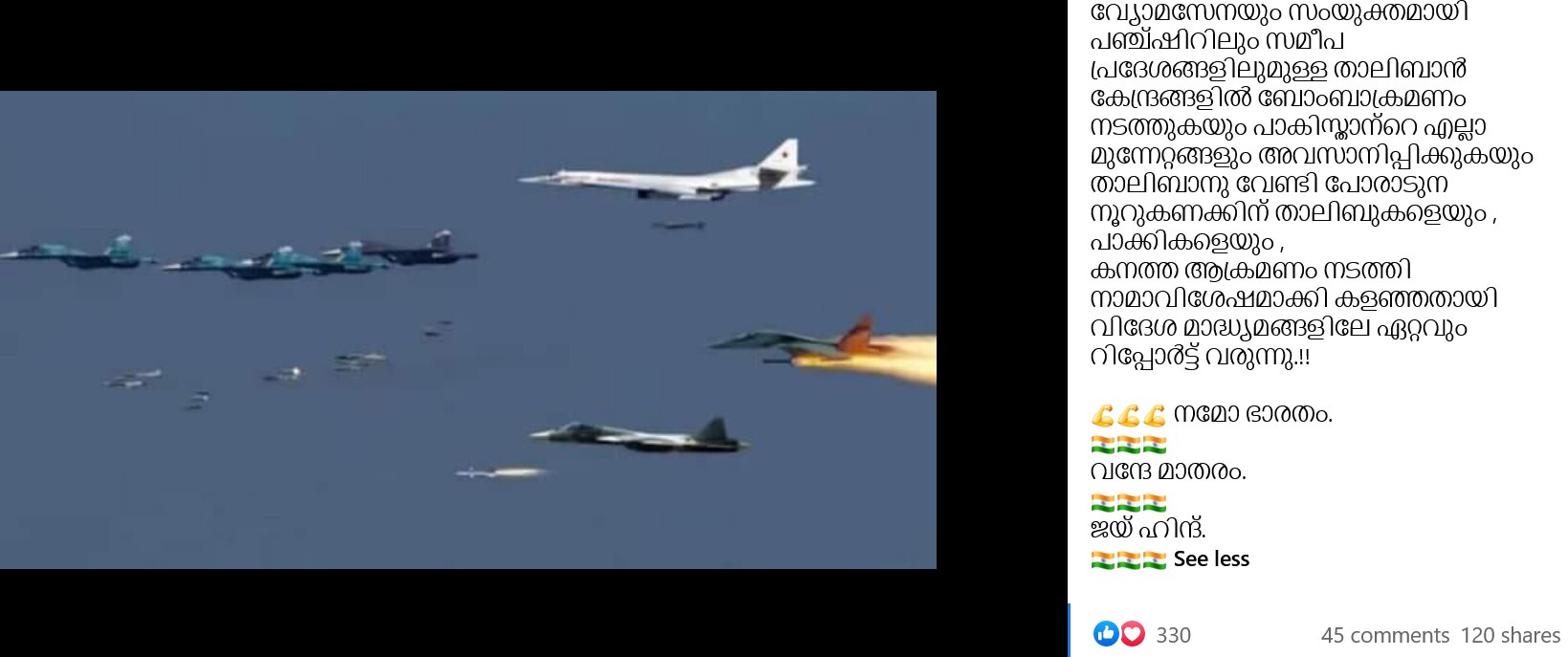Click the blue thumbs-up Like reaction icon
This screenshot has height=657, width=1568.
1106,633
